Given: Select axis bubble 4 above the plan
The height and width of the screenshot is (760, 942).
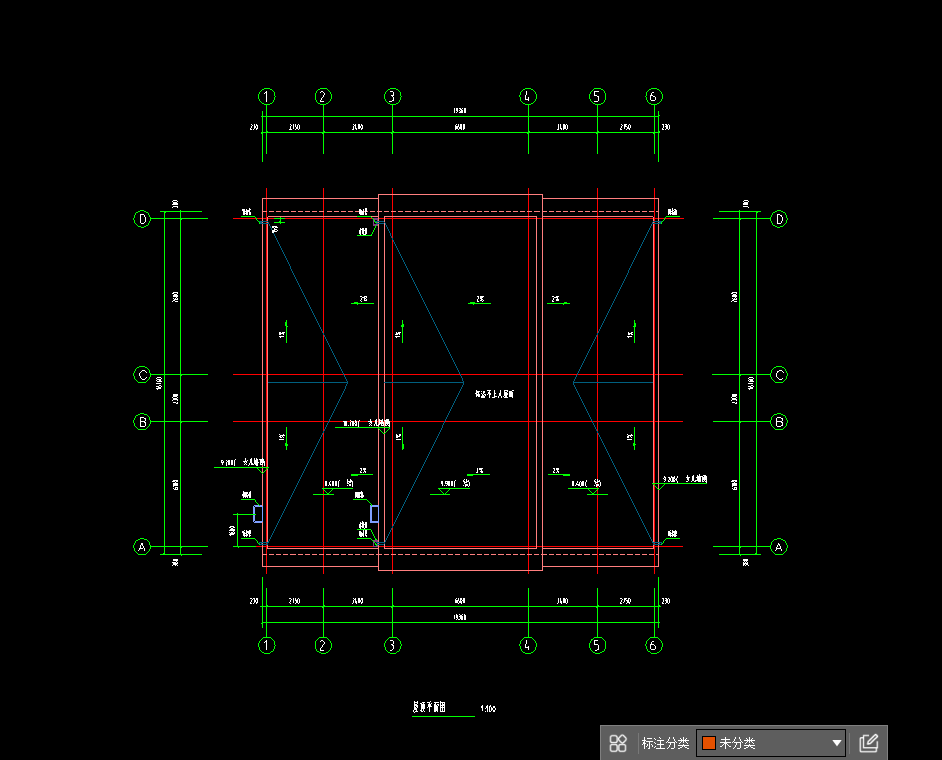Looking at the screenshot, I should [x=527, y=96].
